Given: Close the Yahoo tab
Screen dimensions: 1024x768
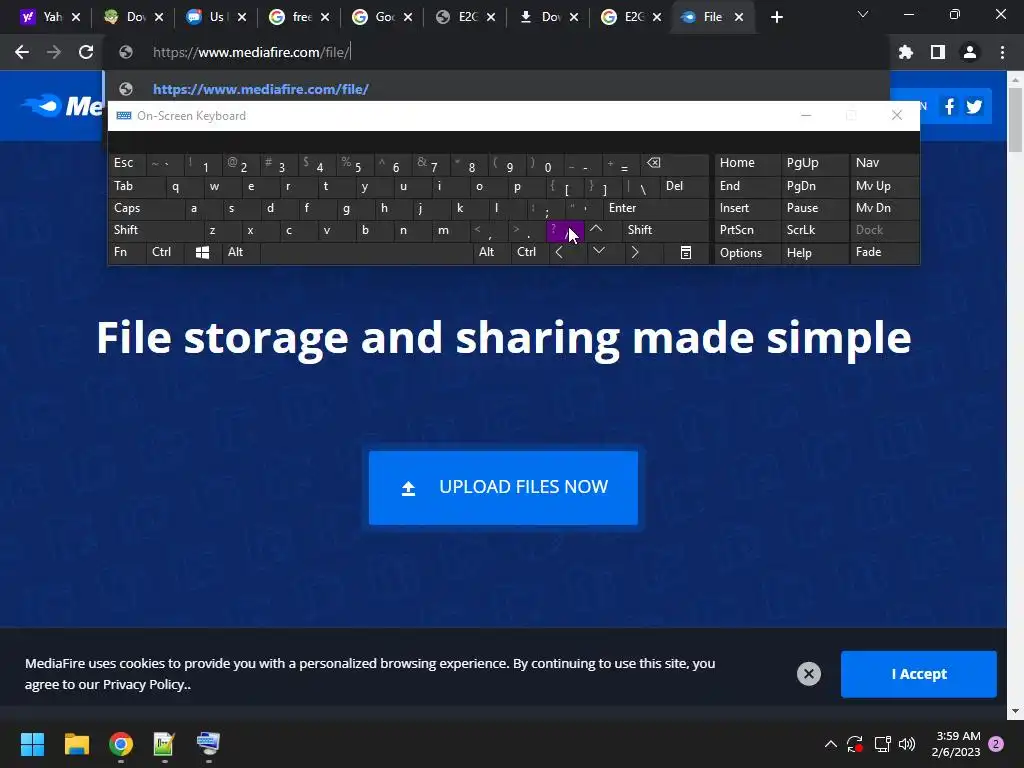Looking at the screenshot, I should [76, 18].
